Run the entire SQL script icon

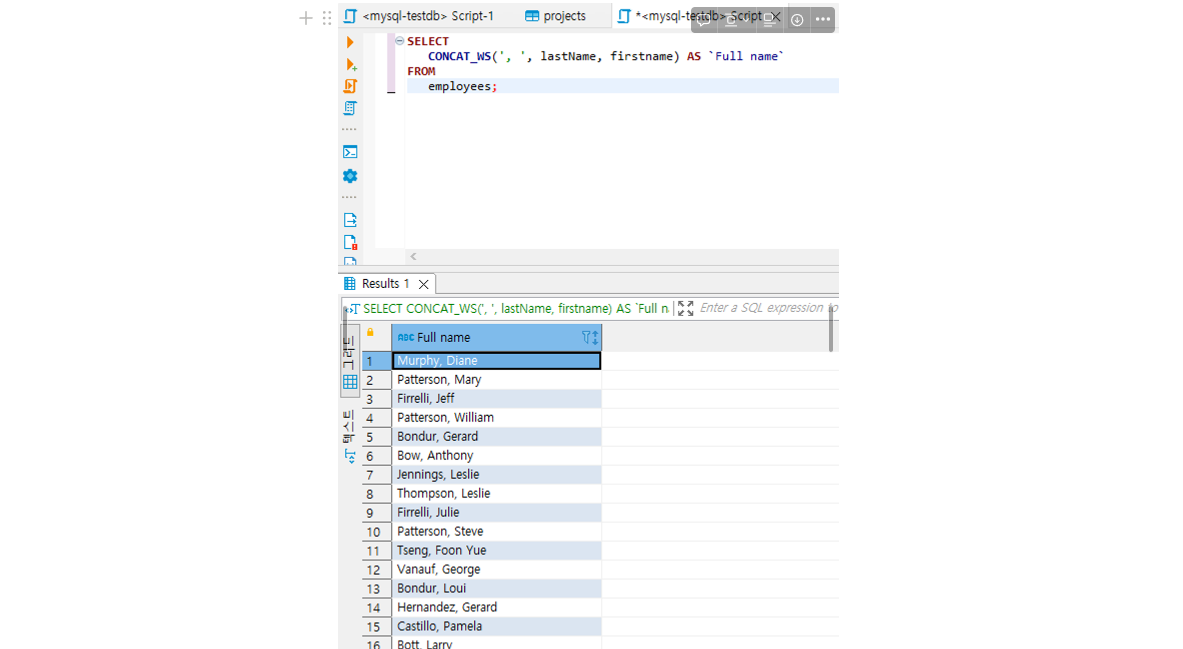click(350, 86)
